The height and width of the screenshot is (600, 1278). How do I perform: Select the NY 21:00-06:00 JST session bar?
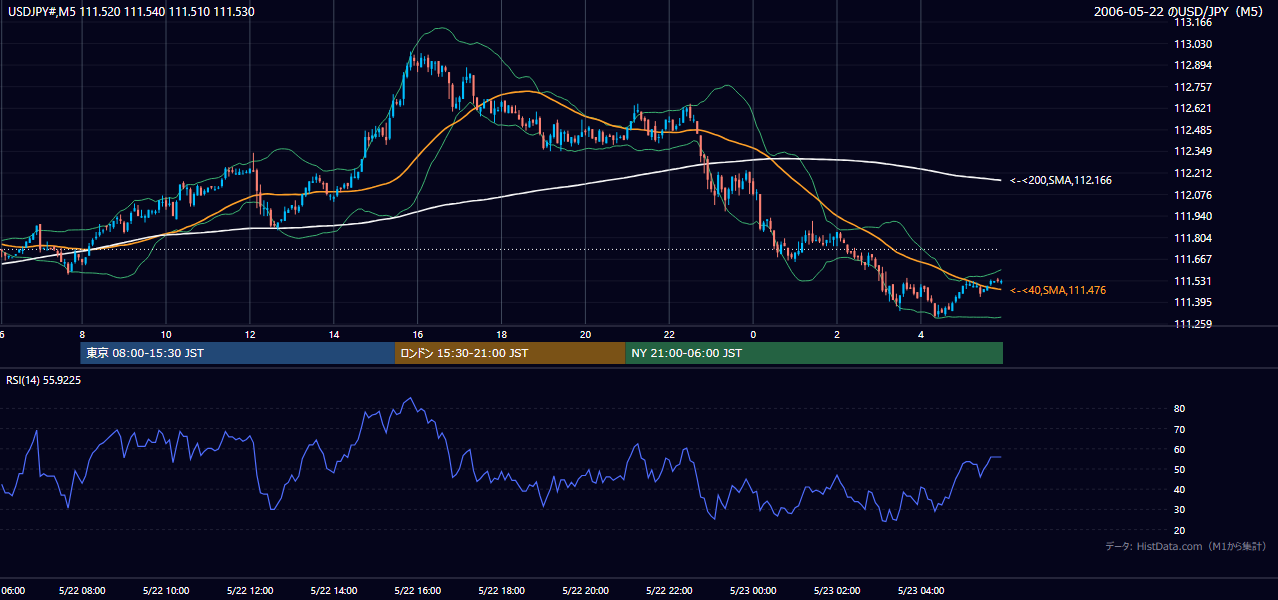click(x=814, y=353)
